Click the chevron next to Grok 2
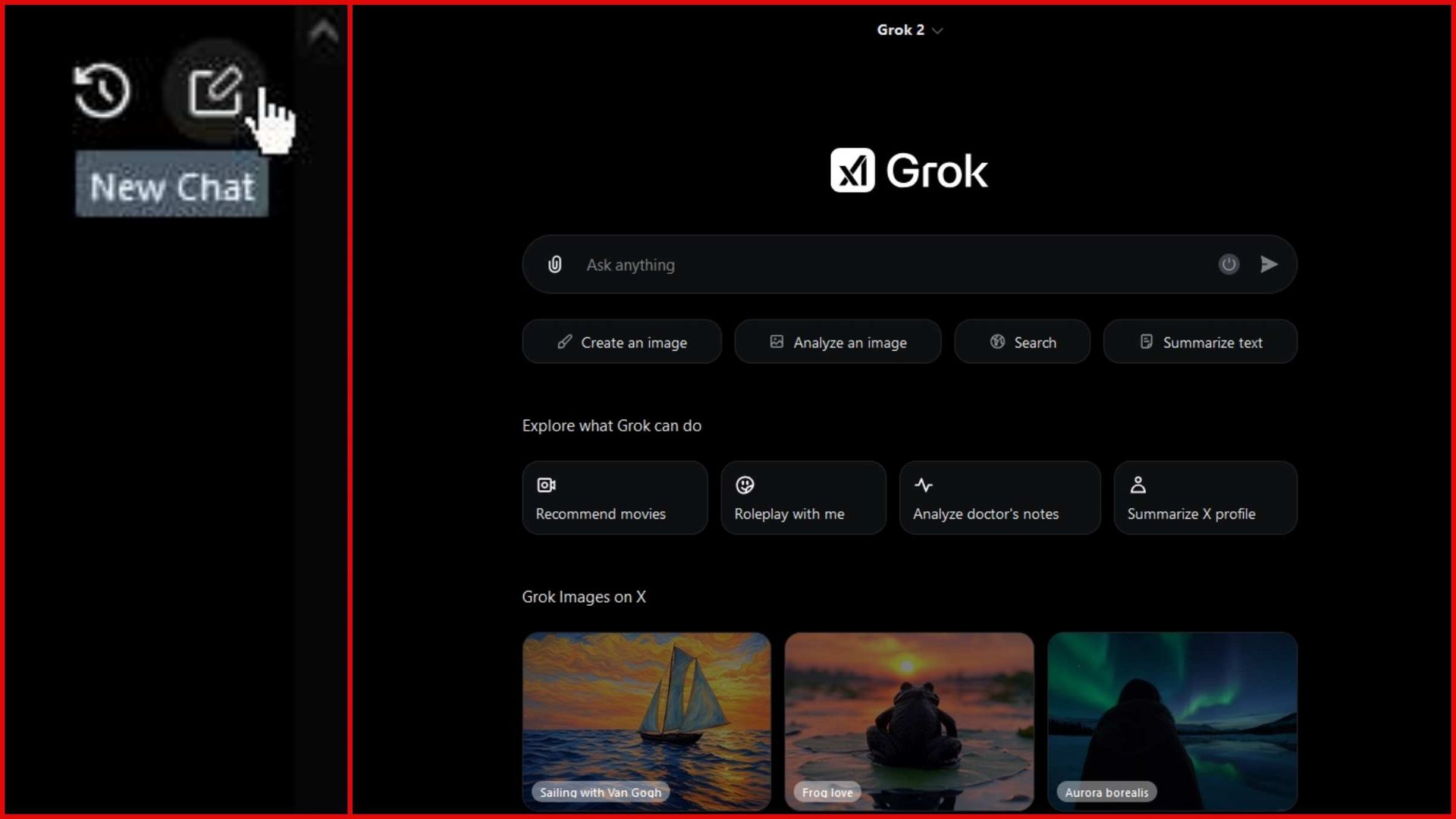This screenshot has width=1456, height=819. point(938,30)
